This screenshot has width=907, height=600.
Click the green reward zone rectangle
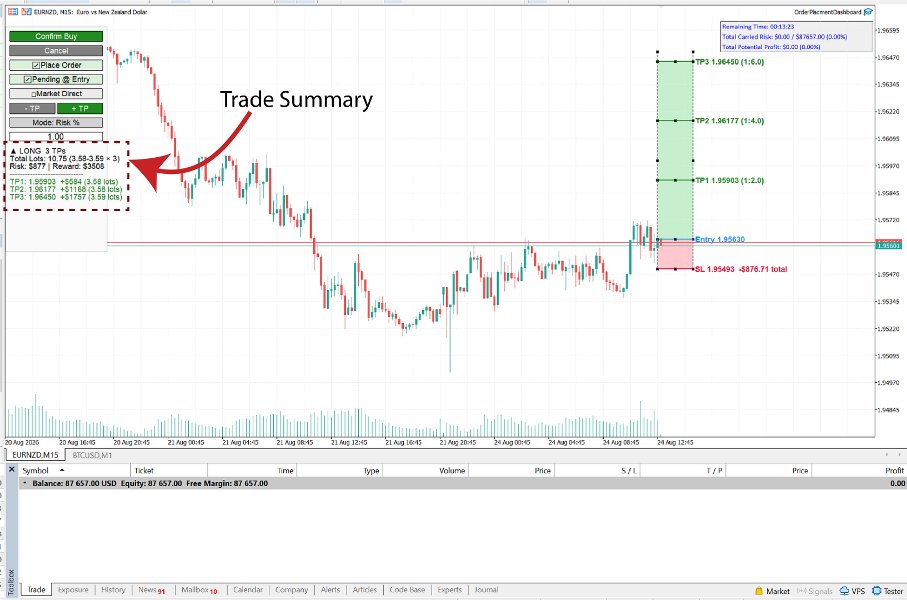click(x=675, y=150)
